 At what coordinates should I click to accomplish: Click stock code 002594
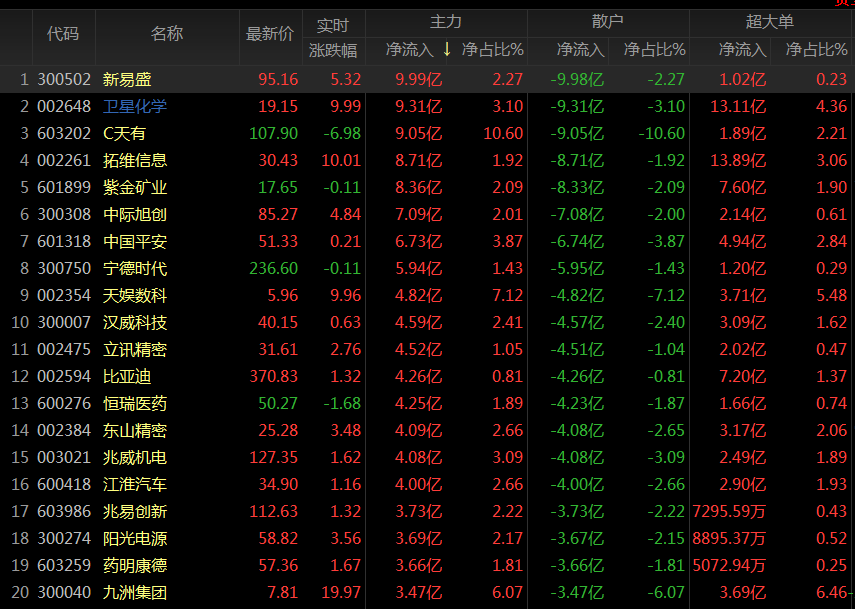pyautogui.click(x=64, y=376)
